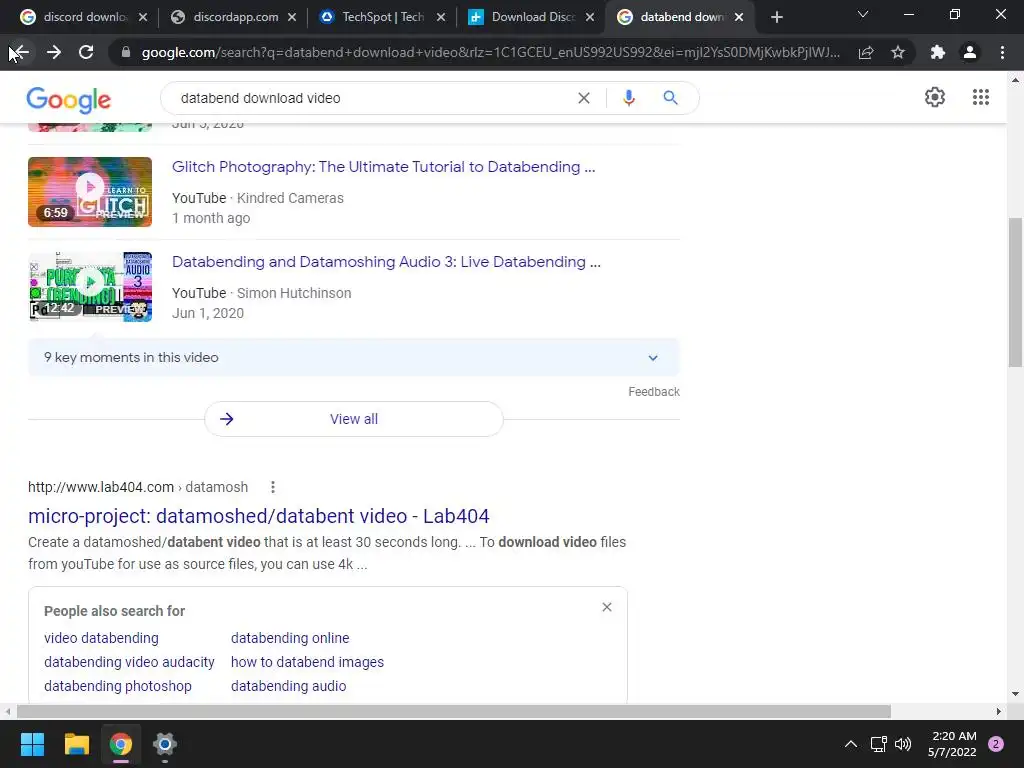Click the browser forward arrow

click(x=54, y=52)
